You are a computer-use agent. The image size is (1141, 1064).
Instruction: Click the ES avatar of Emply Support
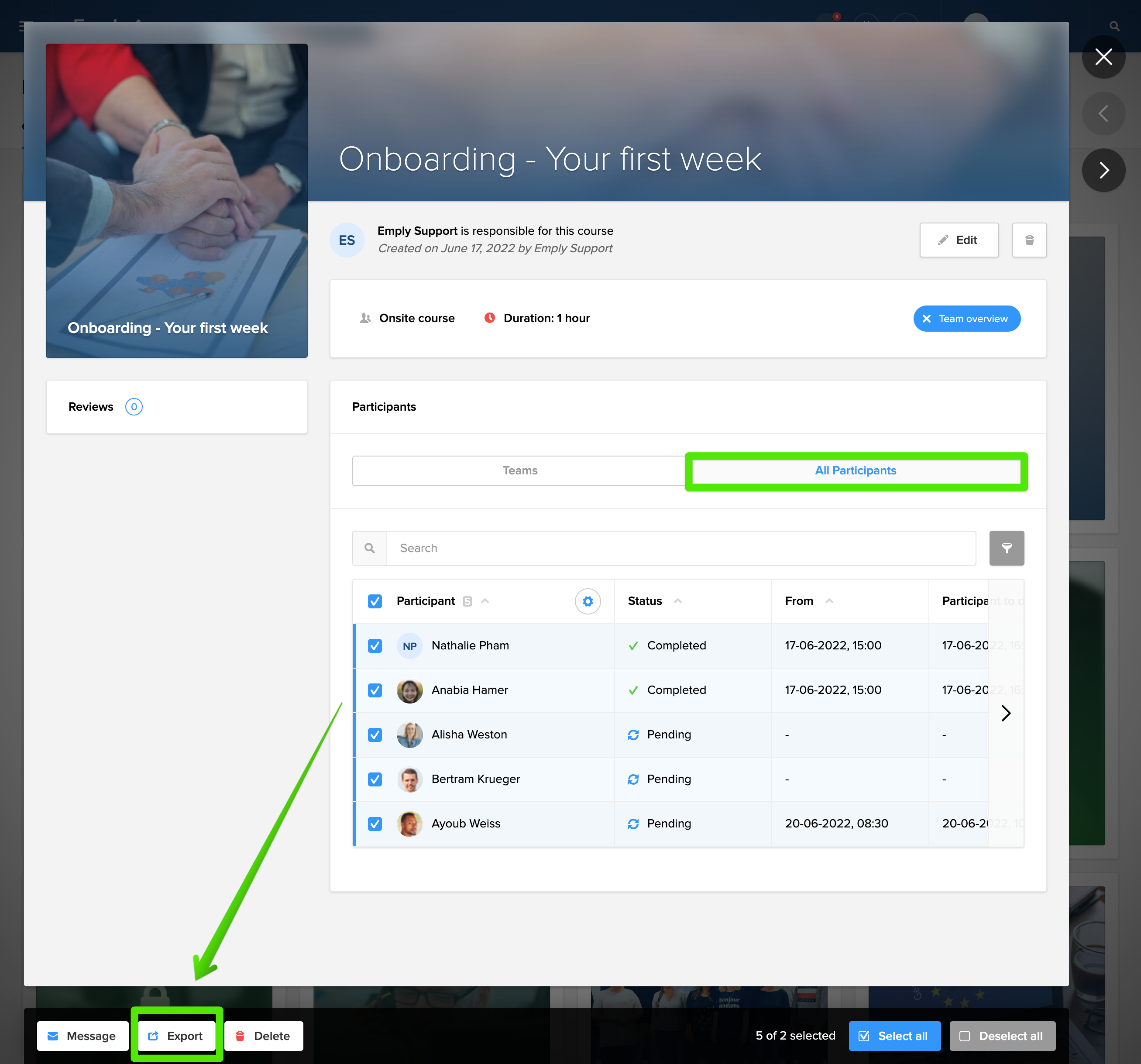pos(347,240)
